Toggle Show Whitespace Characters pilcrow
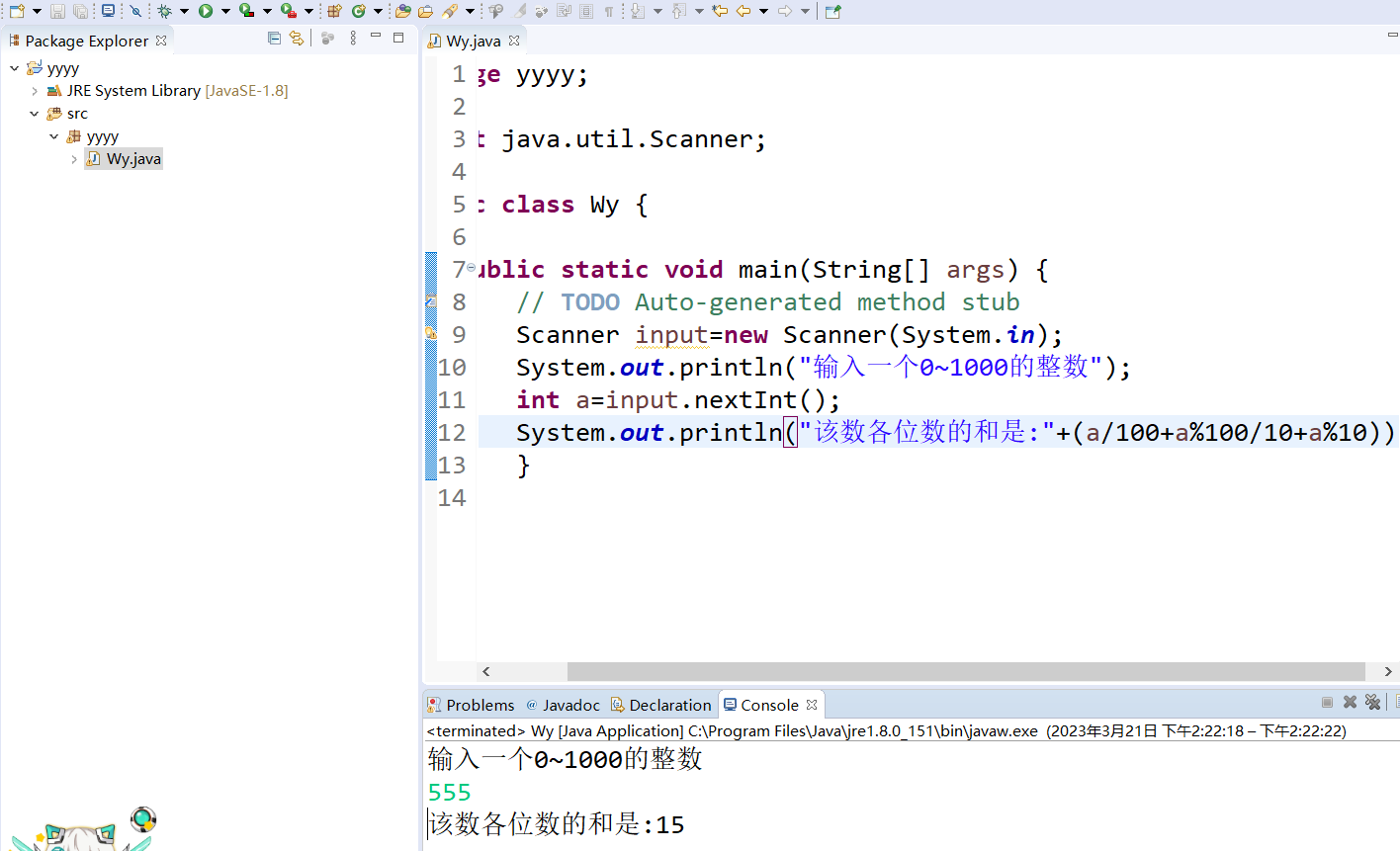The height and width of the screenshot is (851, 1400). click(608, 11)
